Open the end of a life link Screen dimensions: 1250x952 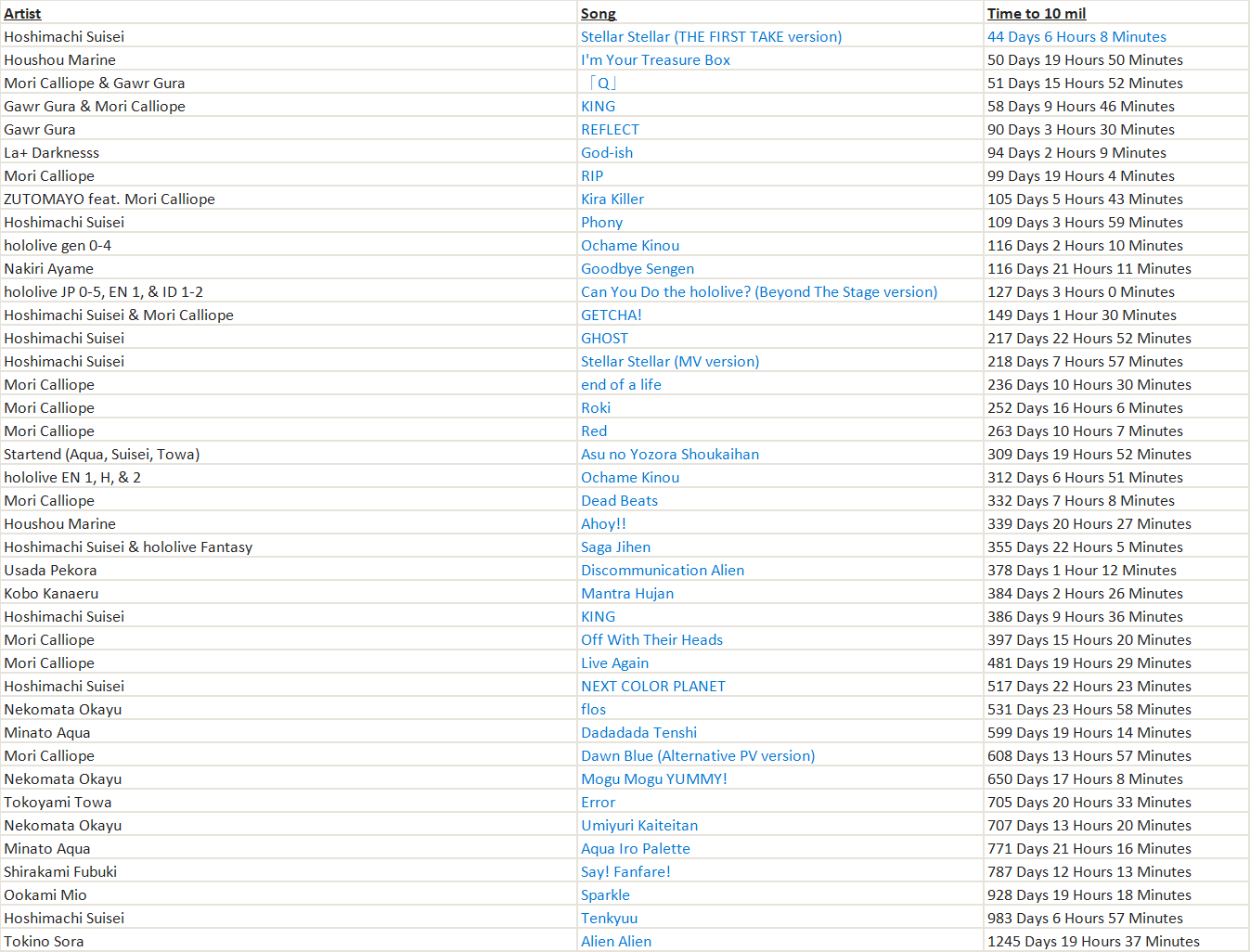(621, 385)
